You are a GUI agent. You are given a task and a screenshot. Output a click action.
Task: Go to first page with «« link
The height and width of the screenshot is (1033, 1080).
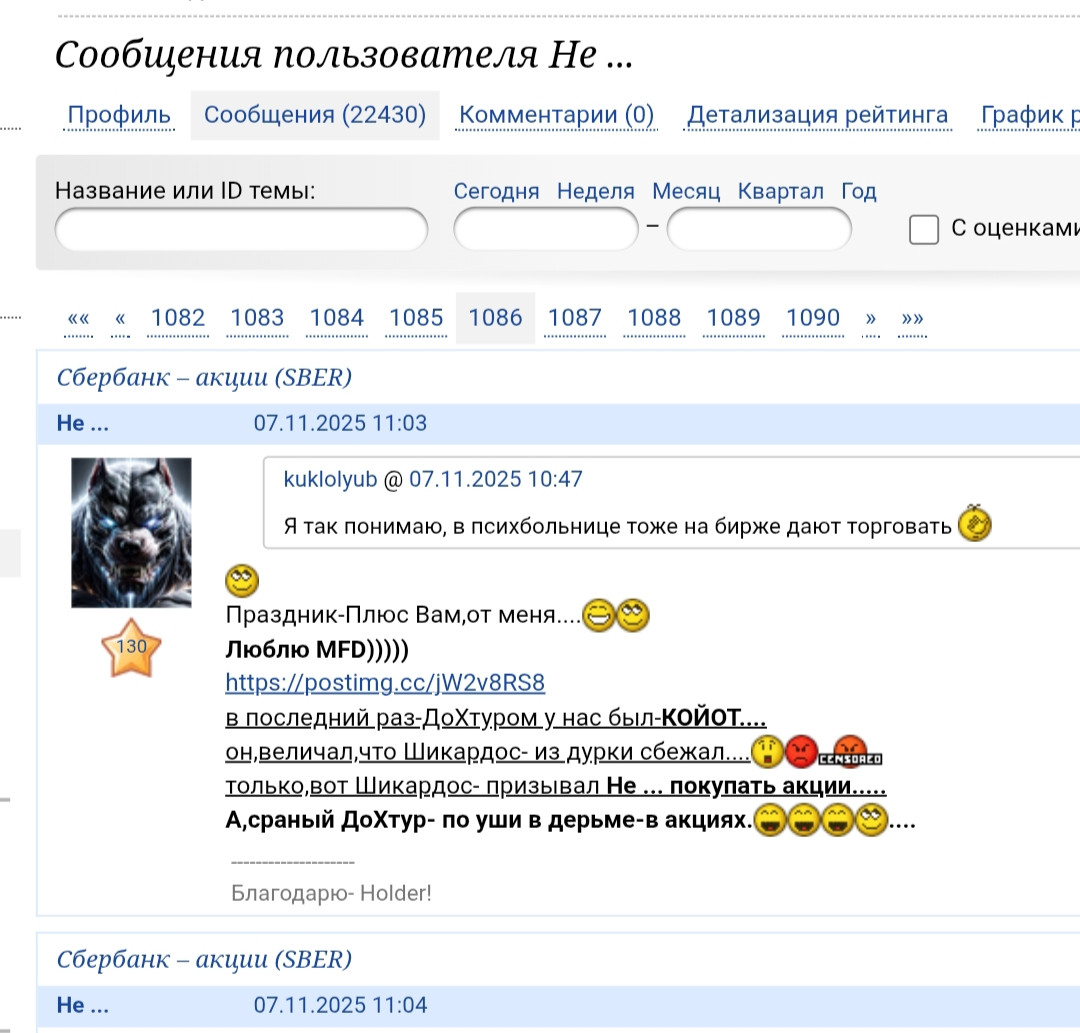pyautogui.click(x=79, y=318)
